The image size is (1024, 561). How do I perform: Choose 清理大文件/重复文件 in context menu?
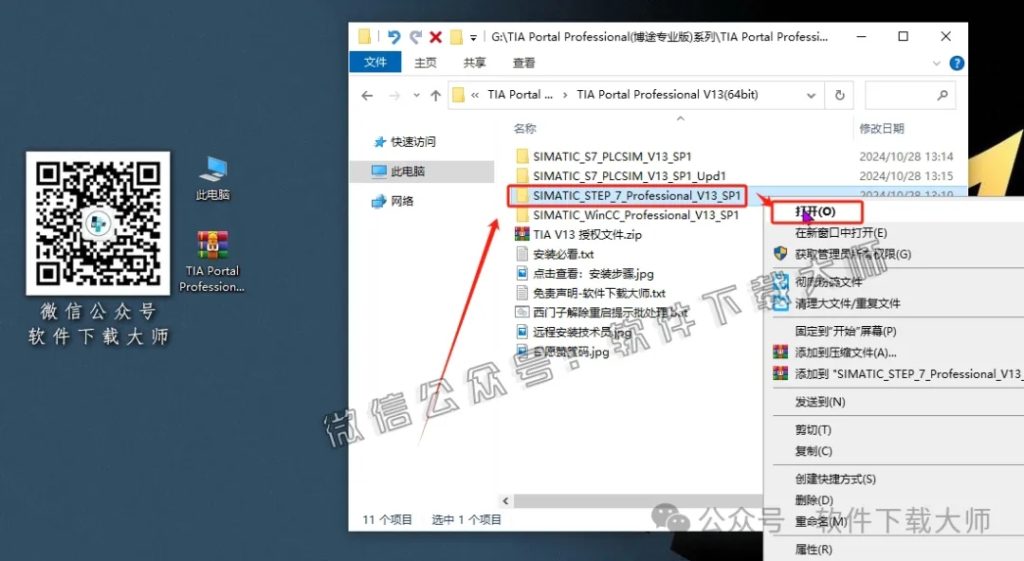click(848, 304)
